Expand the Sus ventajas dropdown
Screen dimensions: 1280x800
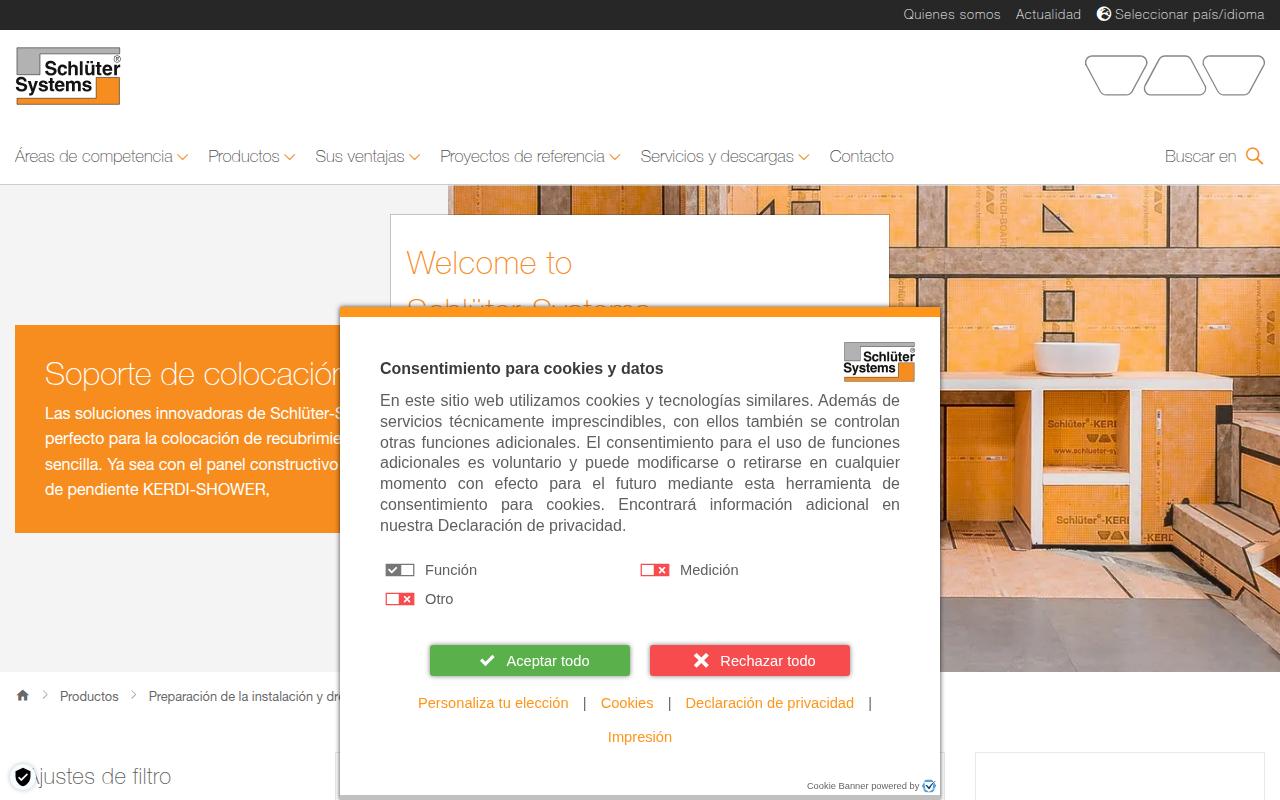pyautogui.click(x=367, y=156)
